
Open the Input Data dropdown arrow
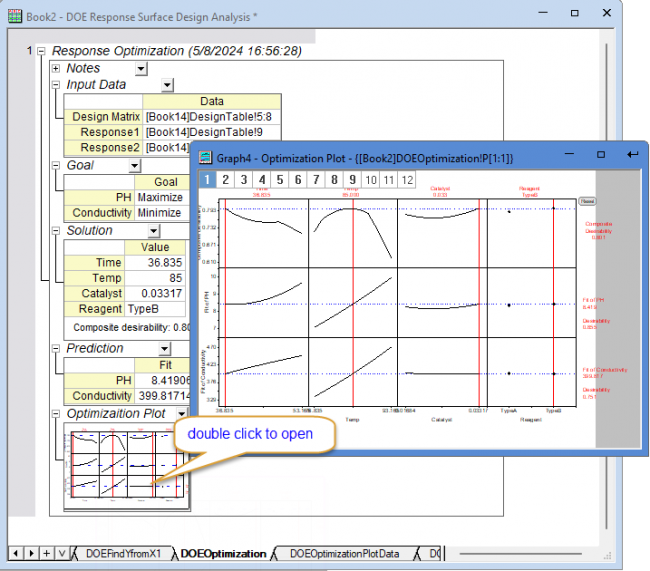[167, 85]
